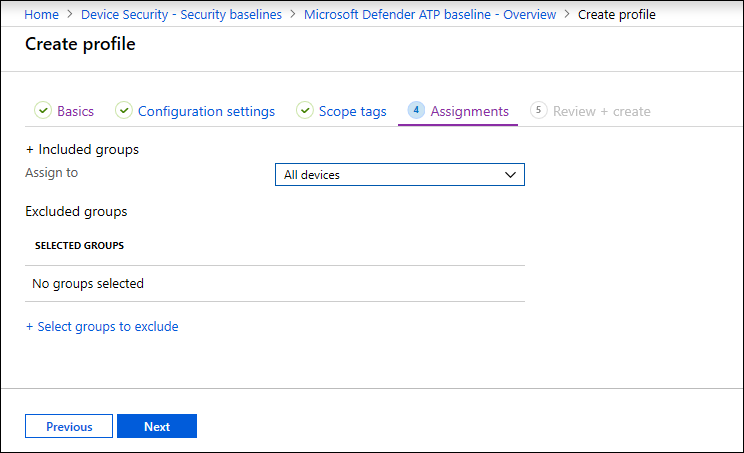Open the Basics tab

pos(75,111)
